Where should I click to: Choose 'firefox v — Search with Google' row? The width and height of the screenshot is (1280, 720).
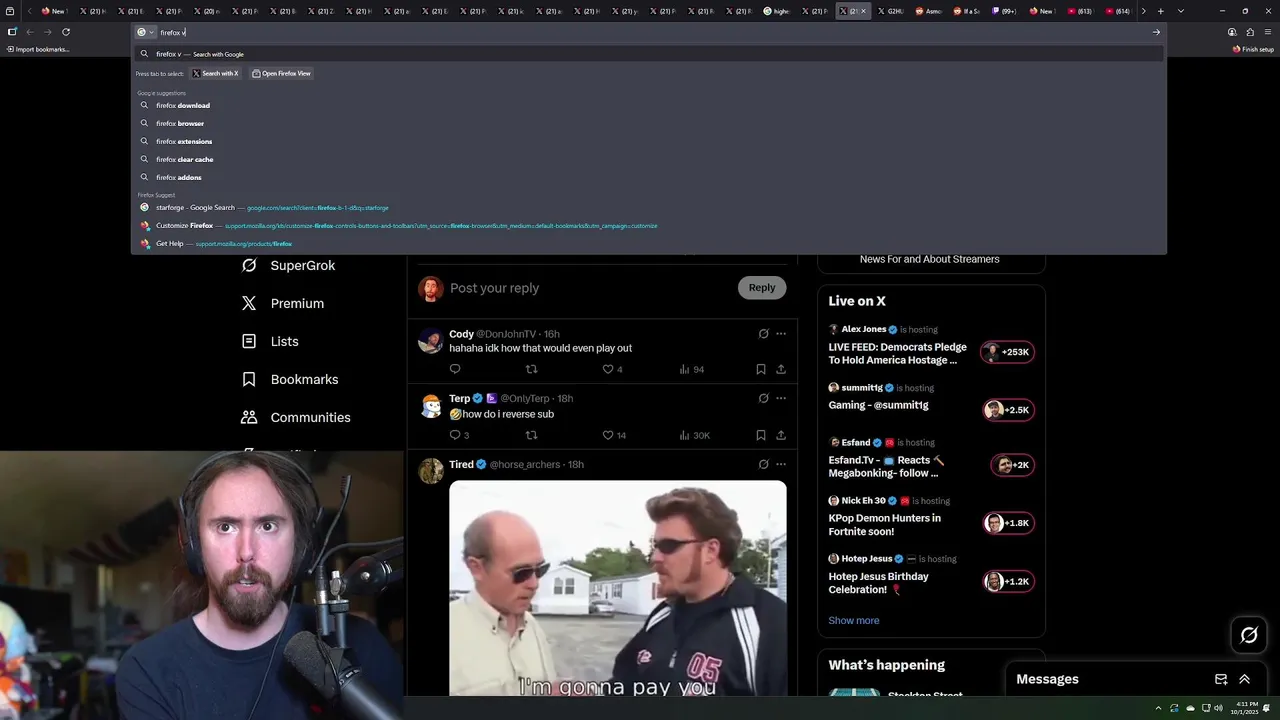pos(650,54)
